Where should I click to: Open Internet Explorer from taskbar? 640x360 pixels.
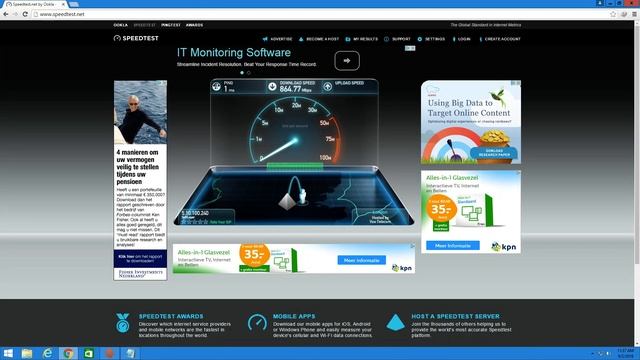click(x=47, y=353)
